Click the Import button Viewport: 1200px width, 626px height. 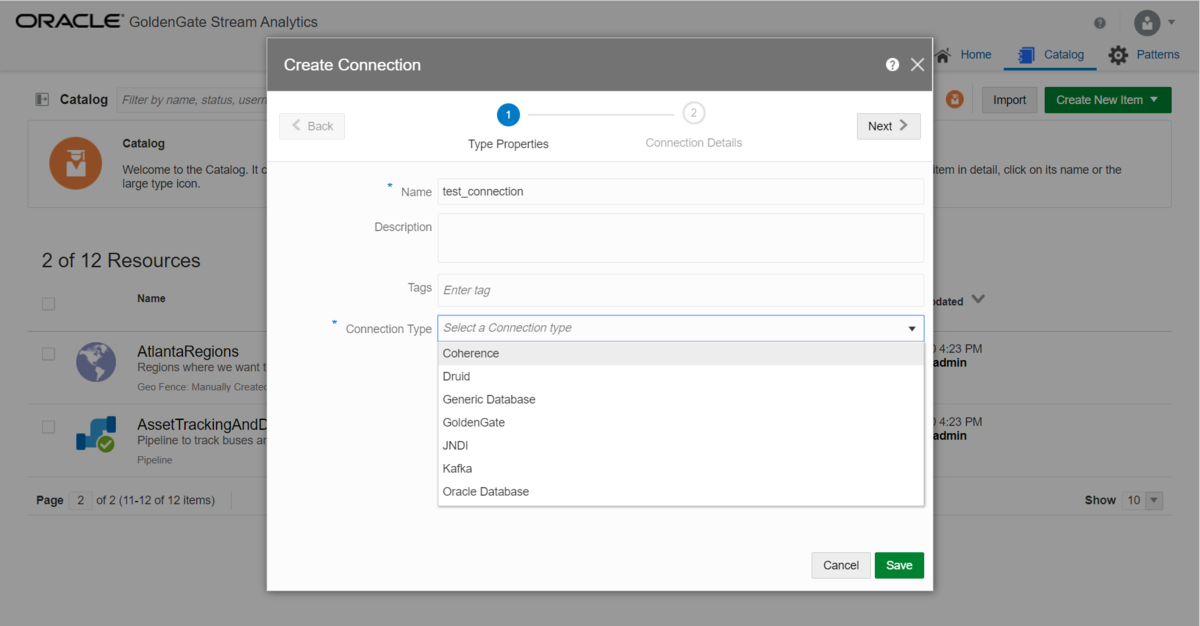point(1009,100)
